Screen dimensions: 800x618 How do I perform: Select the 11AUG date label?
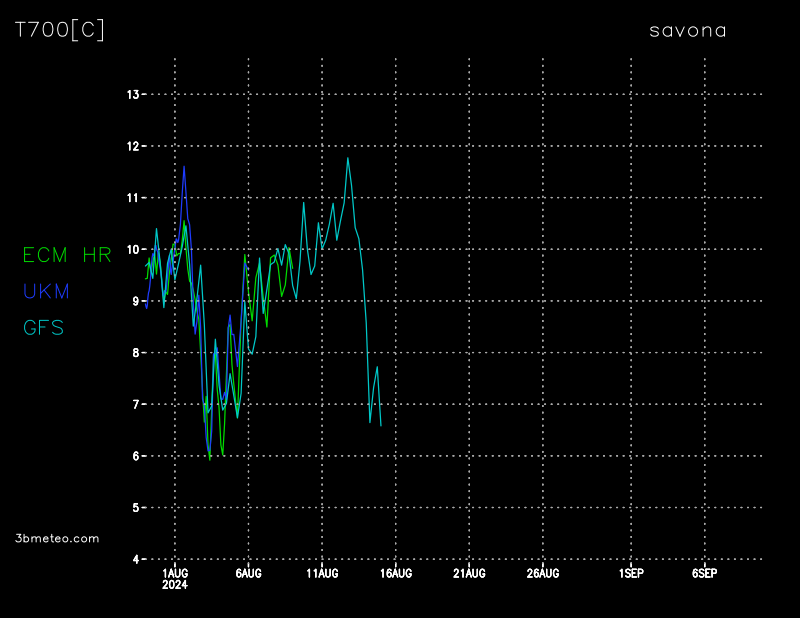point(322,573)
